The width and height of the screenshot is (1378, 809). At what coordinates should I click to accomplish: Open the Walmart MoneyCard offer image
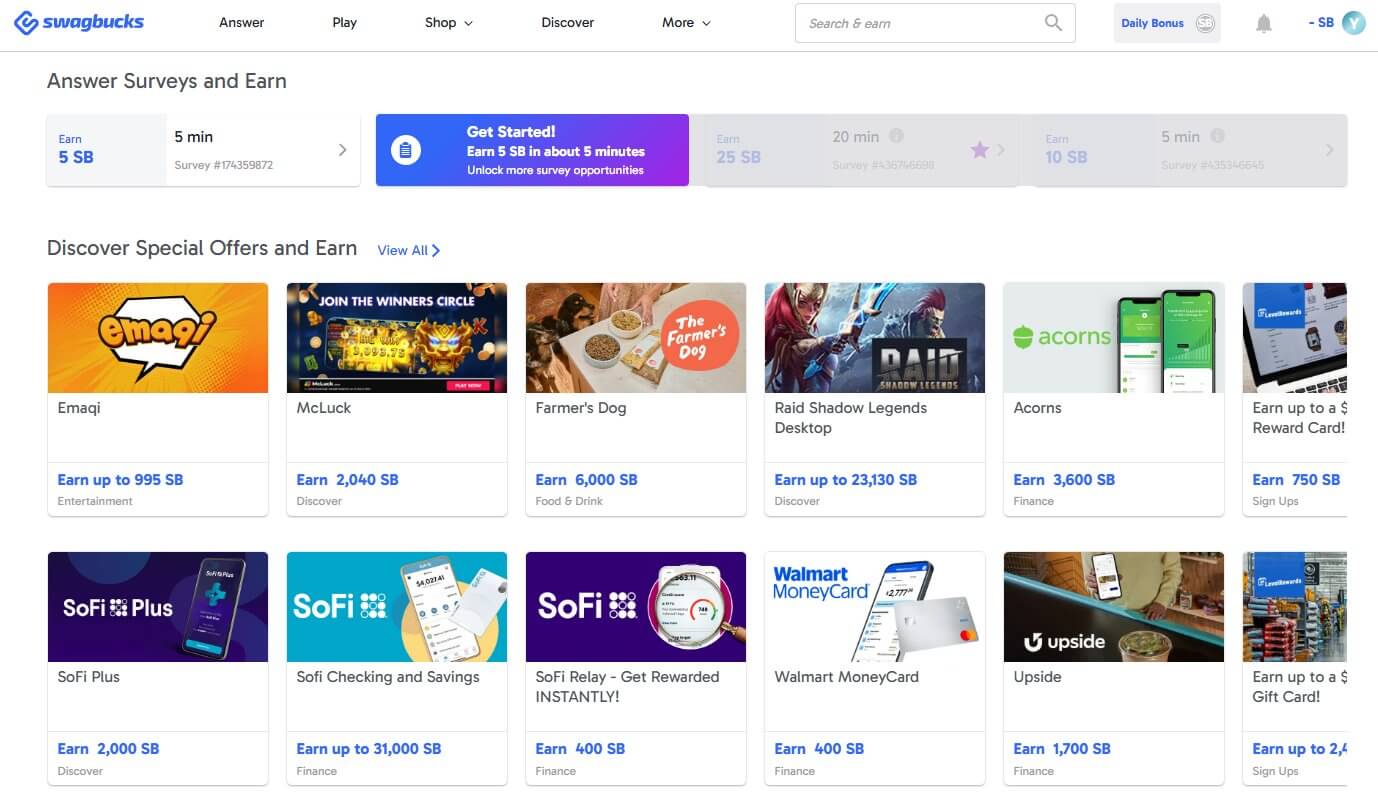[x=875, y=607]
